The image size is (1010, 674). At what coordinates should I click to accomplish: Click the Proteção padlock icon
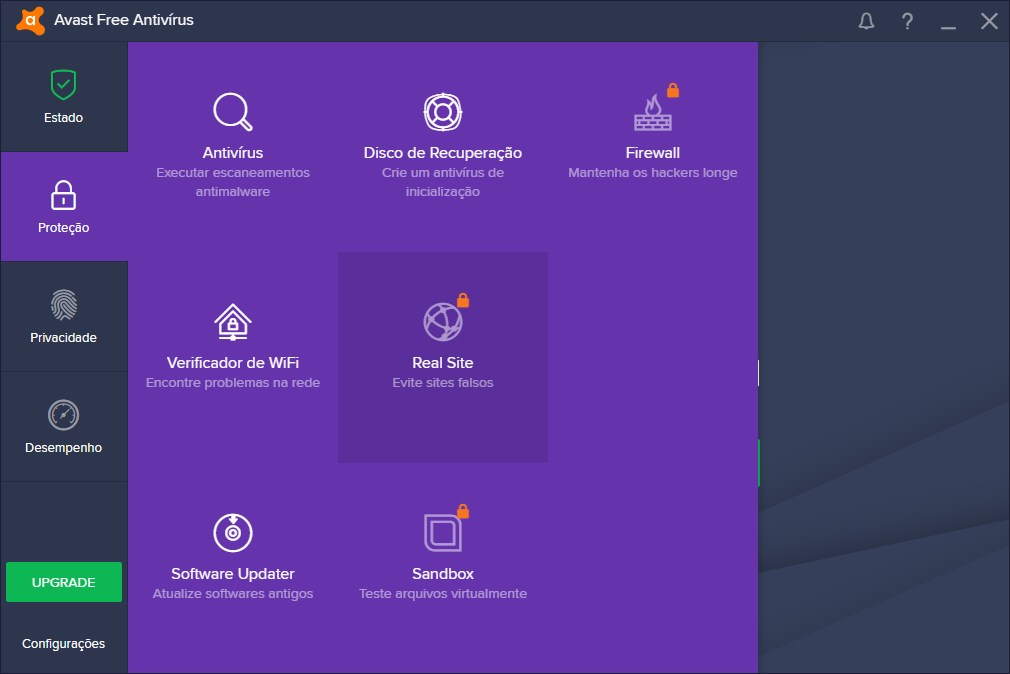click(63, 195)
